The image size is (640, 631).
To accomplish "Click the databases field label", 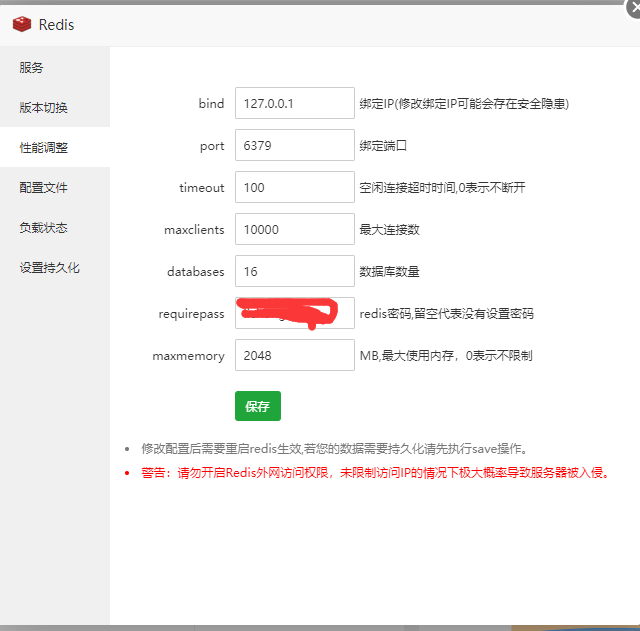I will coord(196,272).
